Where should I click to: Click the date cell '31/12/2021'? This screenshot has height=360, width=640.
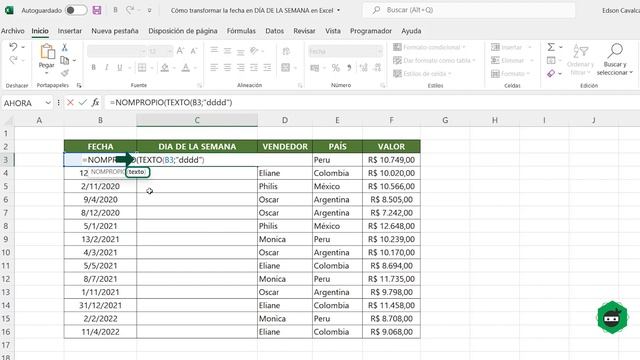pyautogui.click(x=100, y=305)
